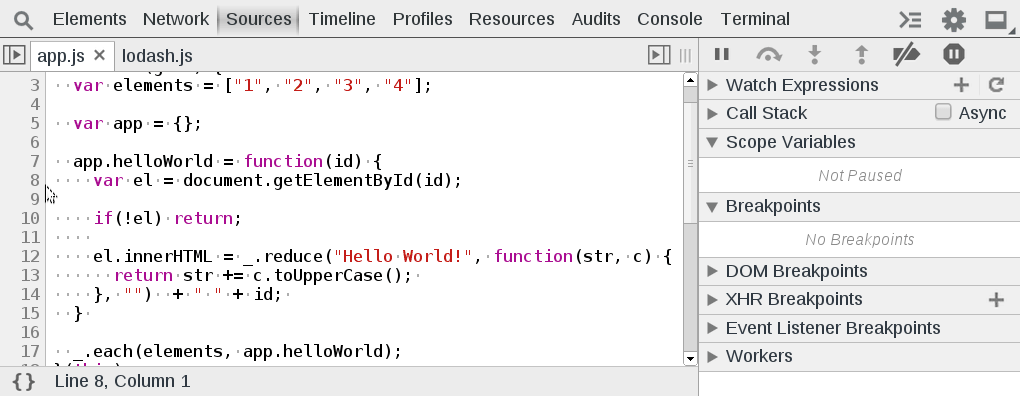Click the '_.each' call on line 17
The height and width of the screenshot is (396, 1020).
(x=103, y=351)
